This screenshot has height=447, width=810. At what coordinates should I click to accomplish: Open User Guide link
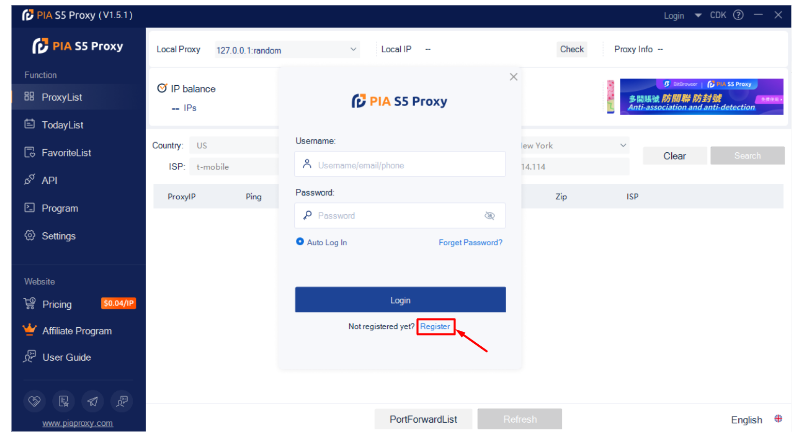[x=67, y=357]
